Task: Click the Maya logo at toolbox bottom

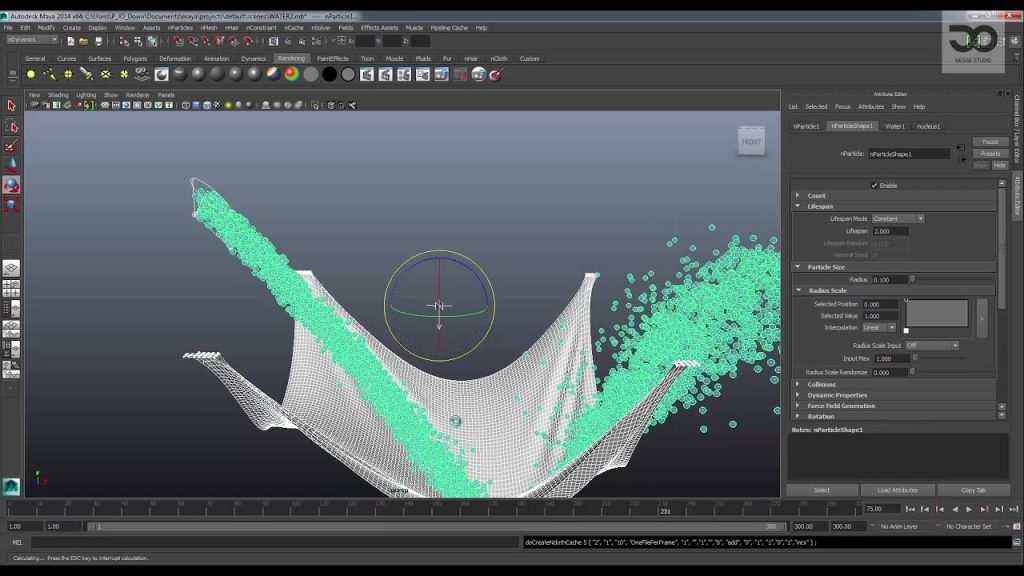Action: point(11,487)
